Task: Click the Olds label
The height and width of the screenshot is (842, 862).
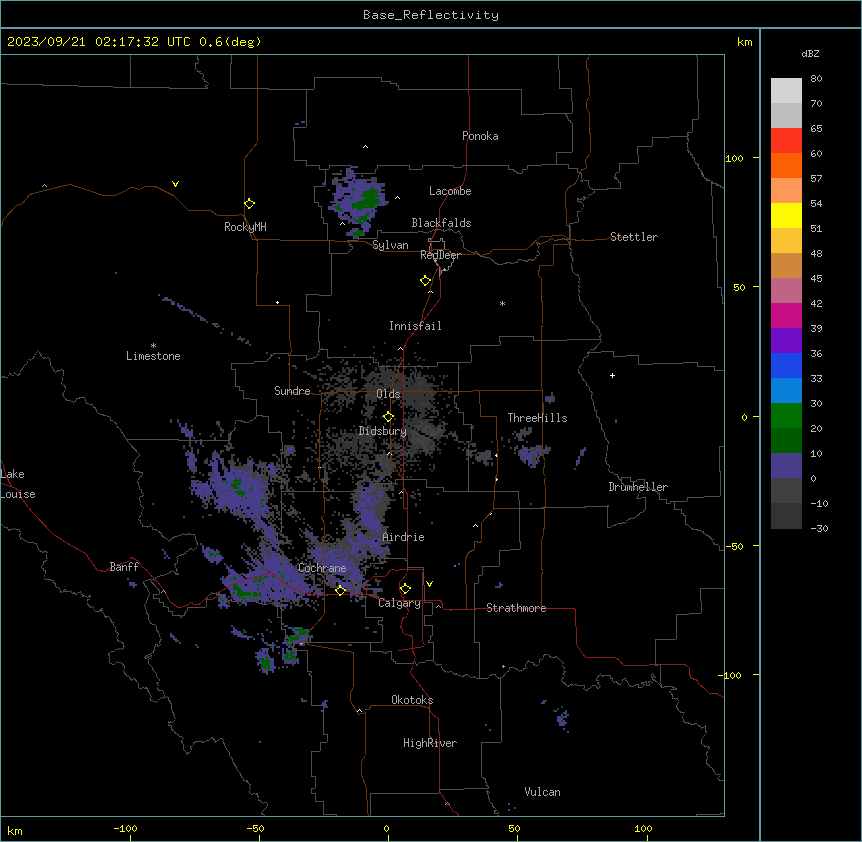Action: (x=388, y=394)
